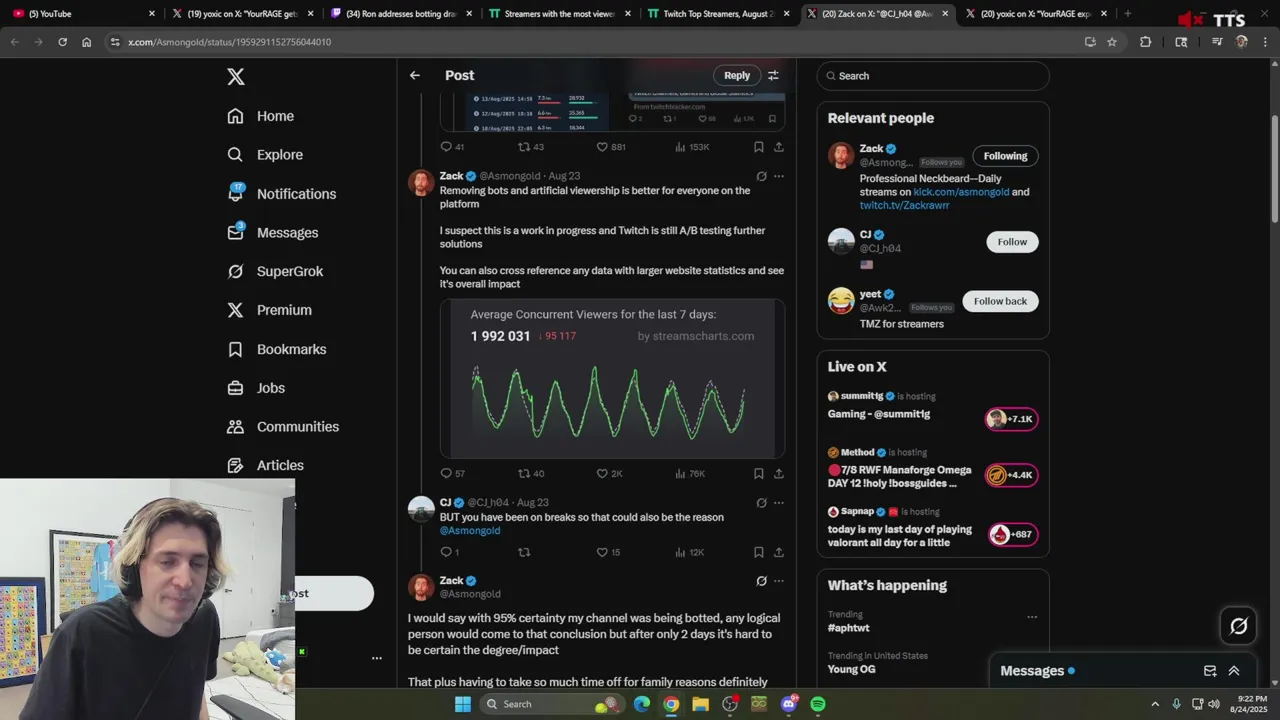Focus the X Search field
This screenshot has height=720, width=1280.
(x=933, y=76)
